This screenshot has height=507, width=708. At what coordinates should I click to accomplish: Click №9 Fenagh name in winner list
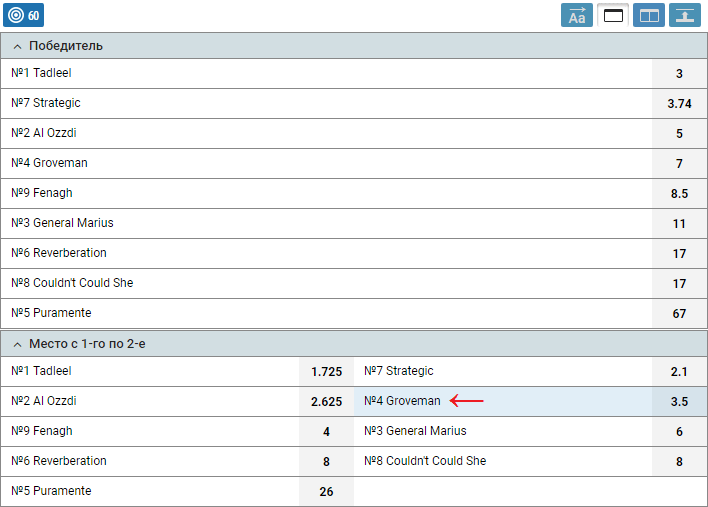[x=42, y=193]
